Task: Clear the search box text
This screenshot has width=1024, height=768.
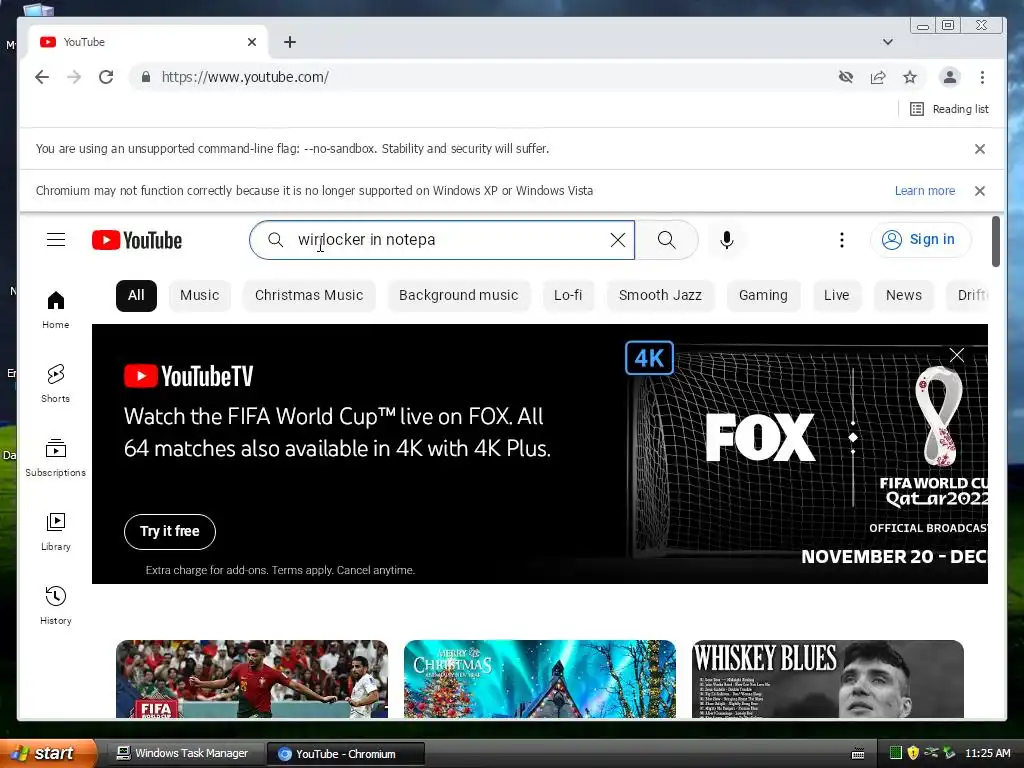Action: pyautogui.click(x=617, y=240)
